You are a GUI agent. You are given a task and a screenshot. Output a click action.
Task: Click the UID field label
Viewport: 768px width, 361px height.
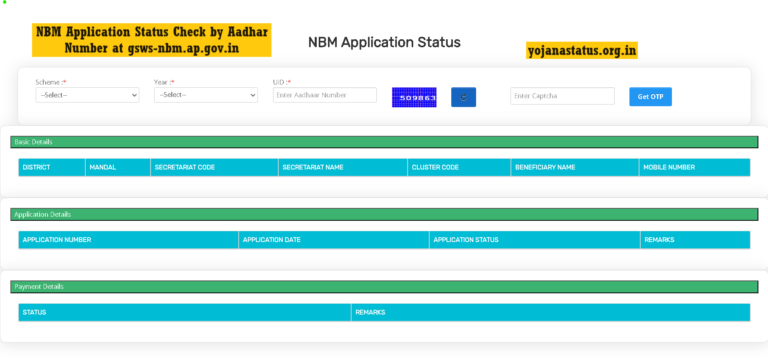[x=282, y=82]
